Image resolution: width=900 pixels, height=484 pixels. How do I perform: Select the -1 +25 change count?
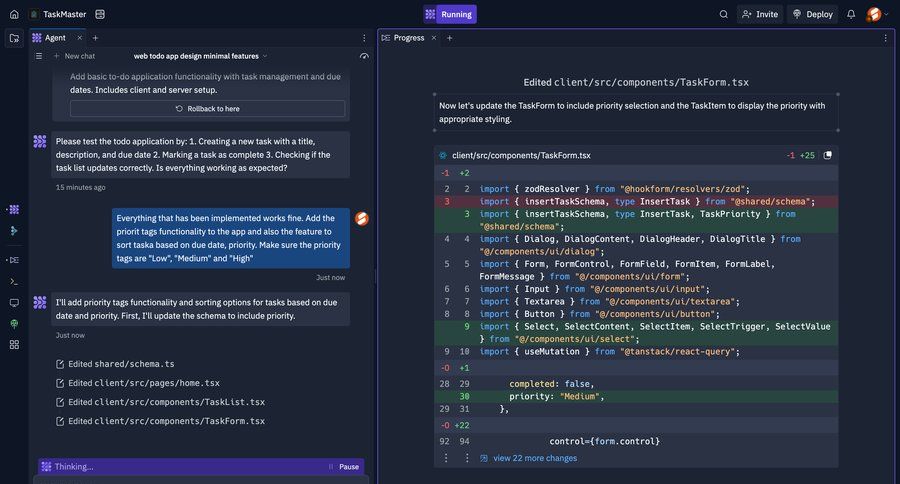(x=801, y=156)
